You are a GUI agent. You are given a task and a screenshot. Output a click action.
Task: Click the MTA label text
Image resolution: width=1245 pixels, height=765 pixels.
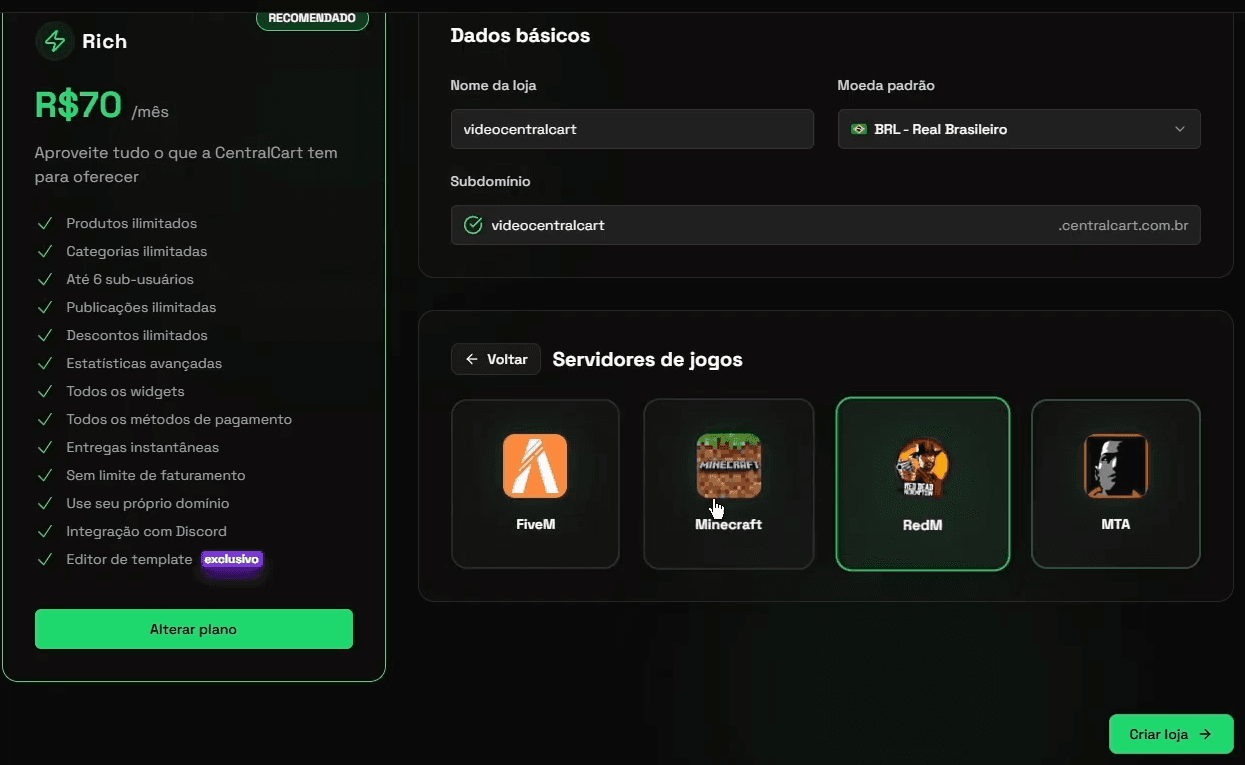tap(1115, 524)
